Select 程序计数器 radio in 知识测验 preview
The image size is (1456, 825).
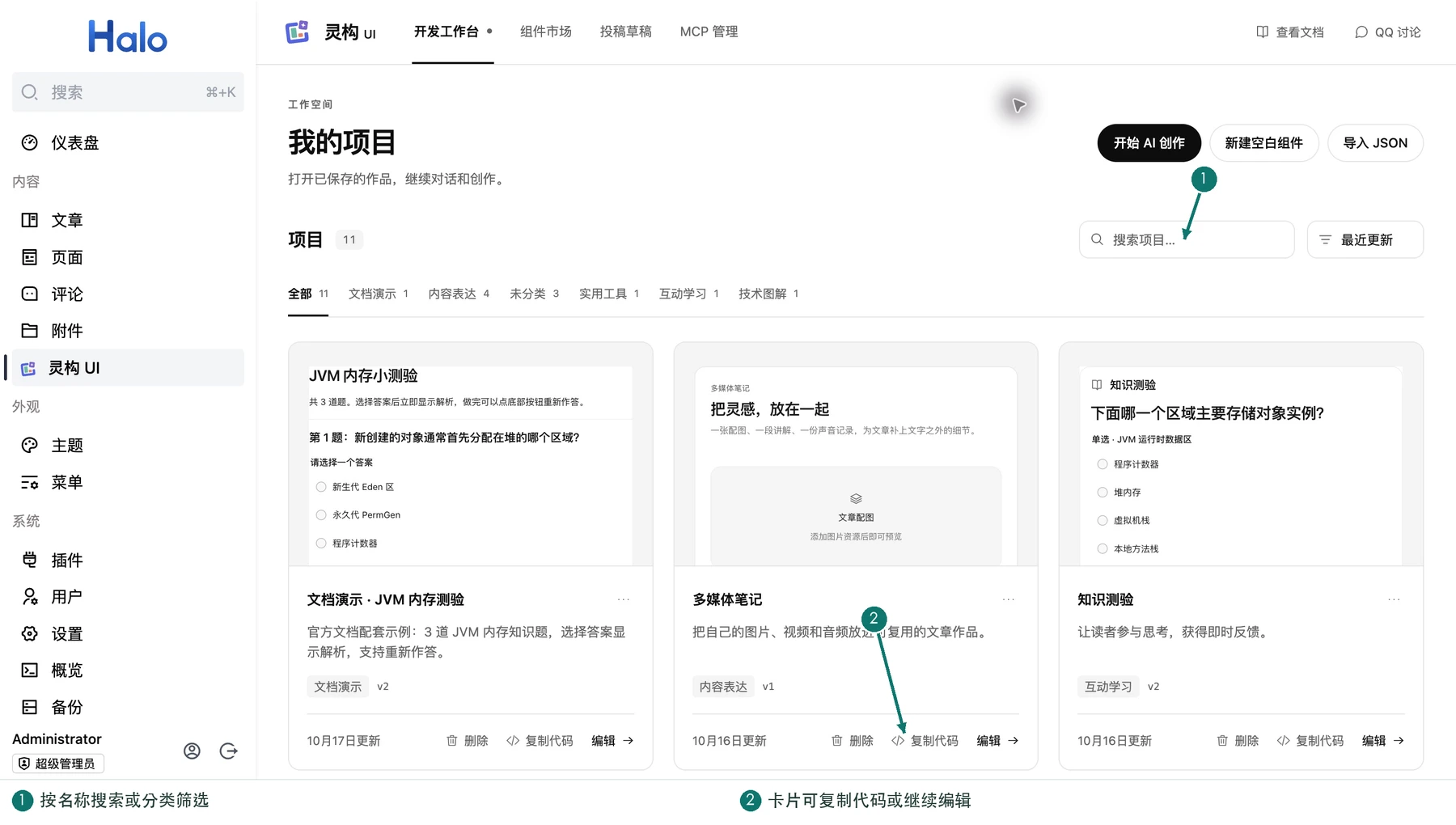(x=1103, y=464)
